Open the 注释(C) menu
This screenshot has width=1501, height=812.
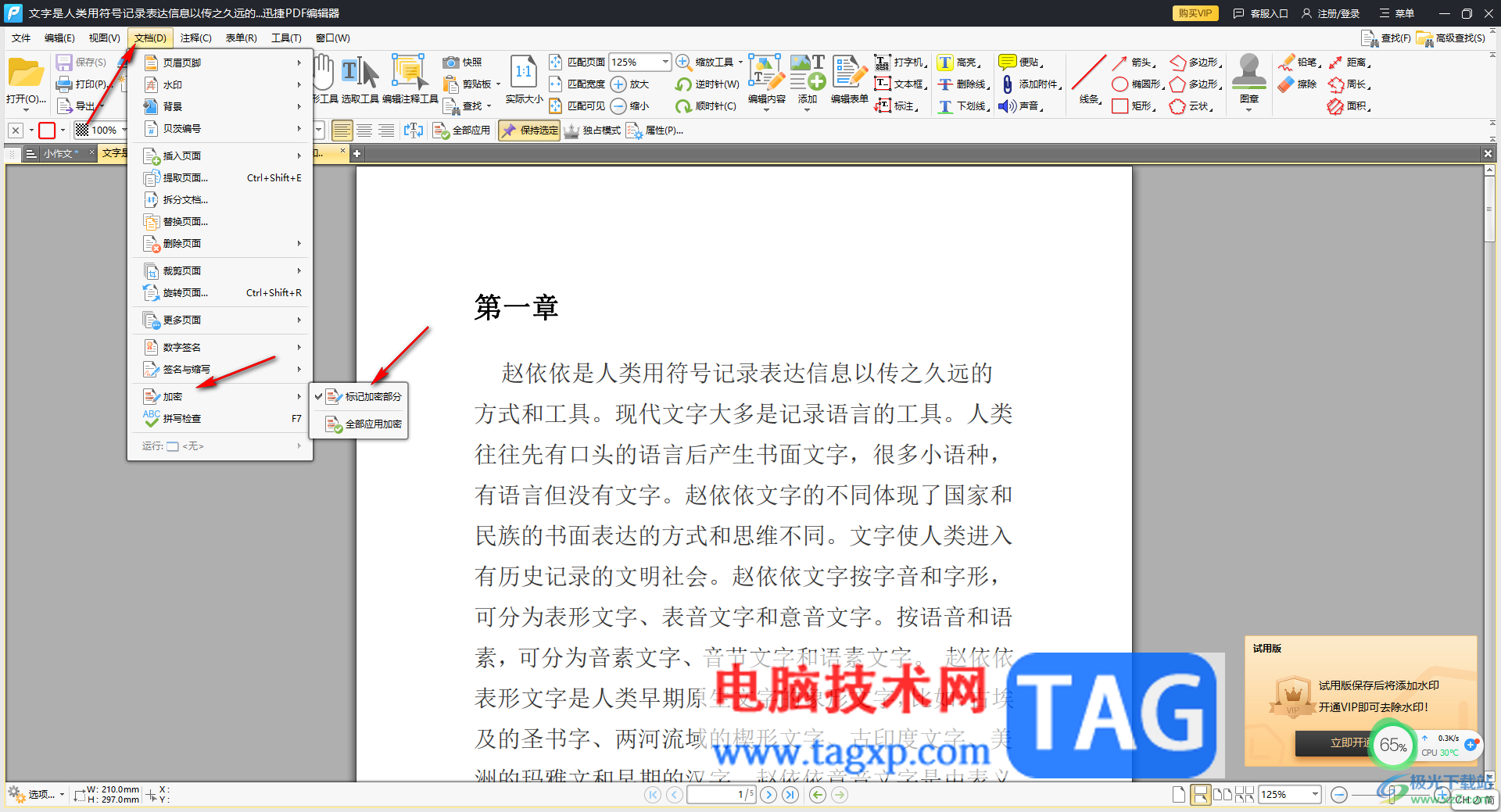click(195, 38)
